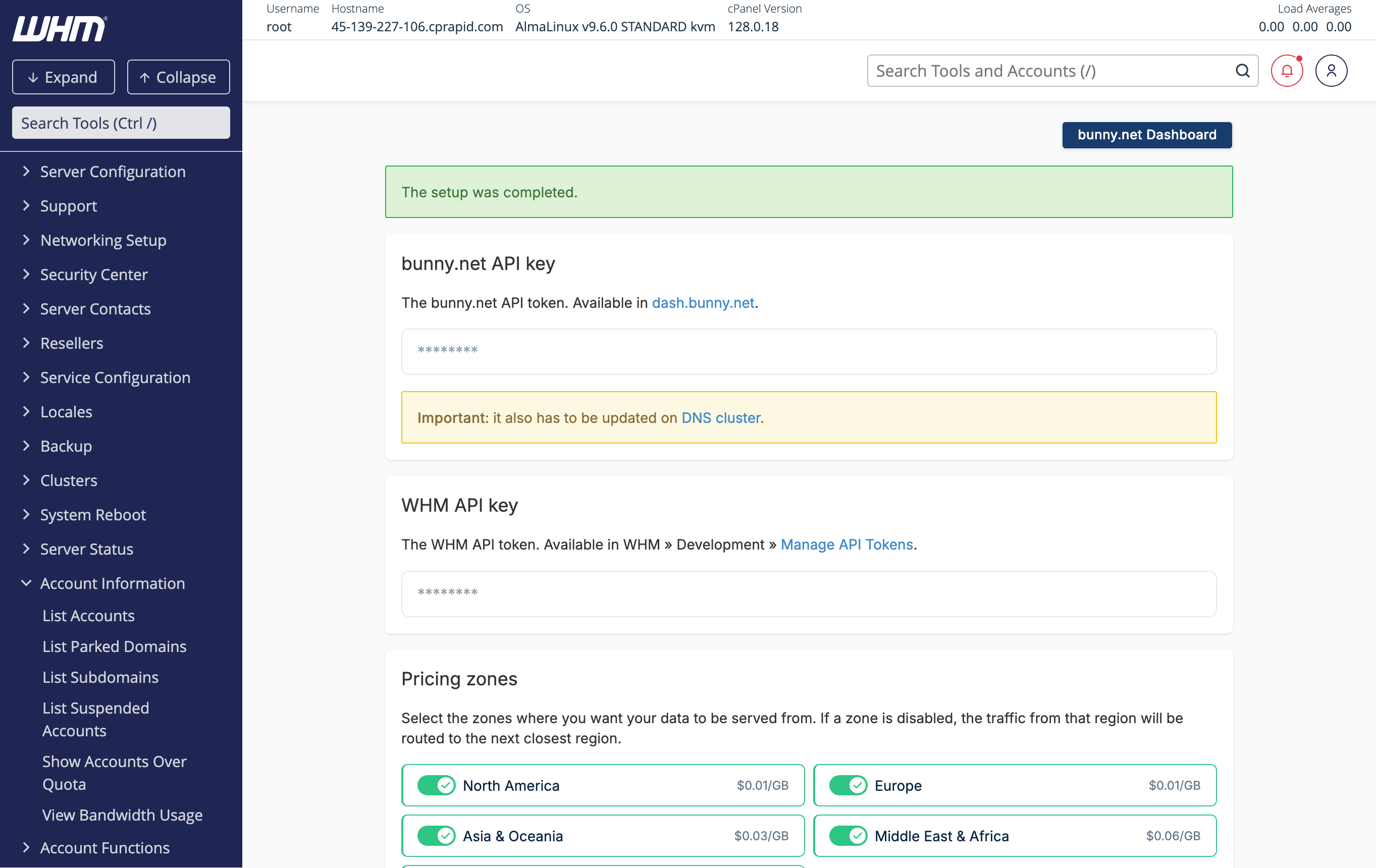Click the WHM logo
This screenshot has height=868, width=1376.
click(x=60, y=29)
